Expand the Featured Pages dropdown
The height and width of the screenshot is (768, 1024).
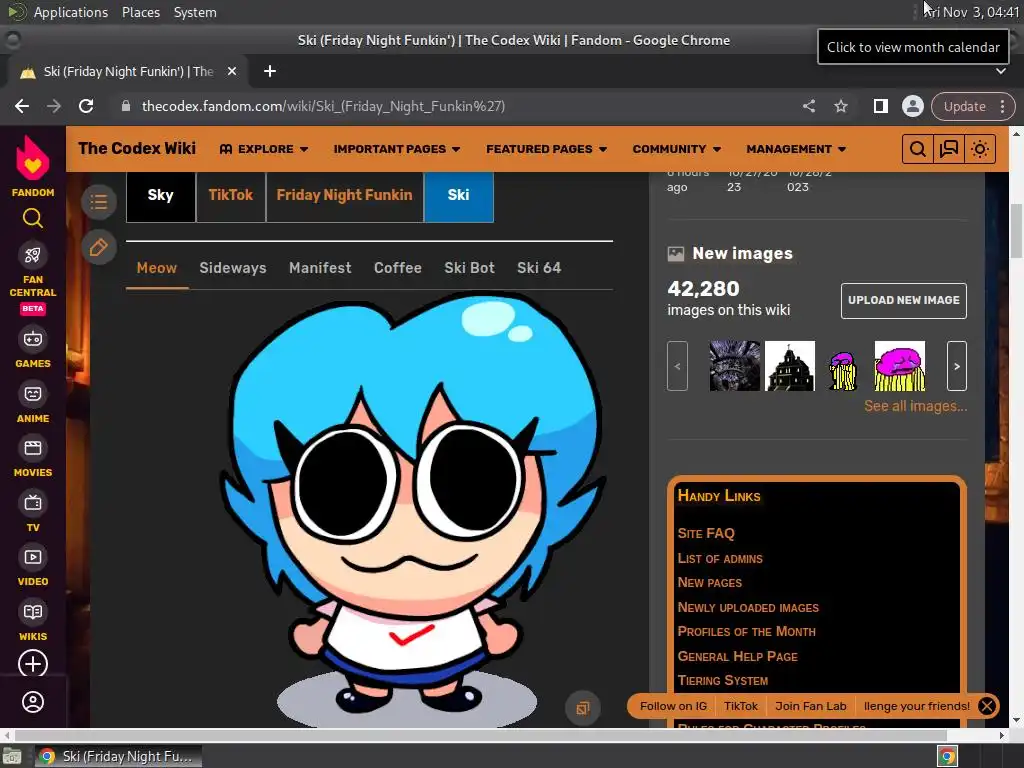pos(546,149)
